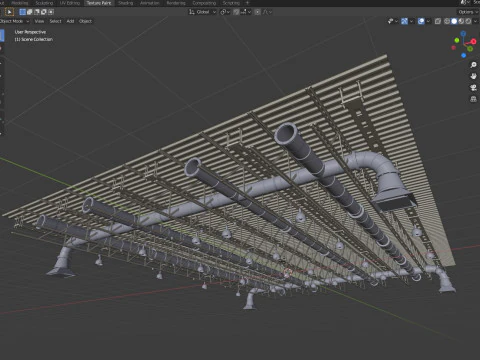
Task: Open proportional editing falloff dropdown
Action: 267,12
